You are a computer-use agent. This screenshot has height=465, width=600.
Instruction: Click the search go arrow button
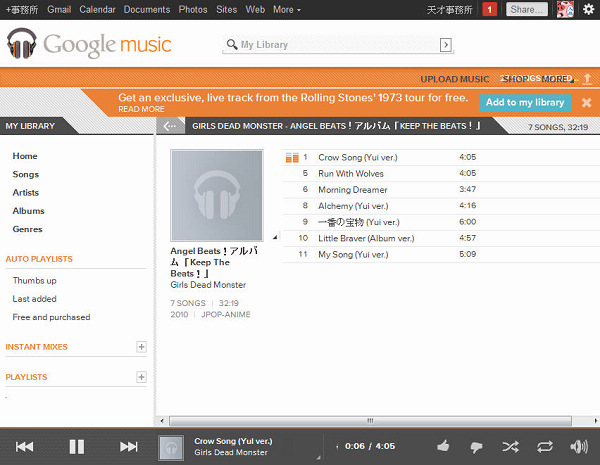click(x=445, y=45)
